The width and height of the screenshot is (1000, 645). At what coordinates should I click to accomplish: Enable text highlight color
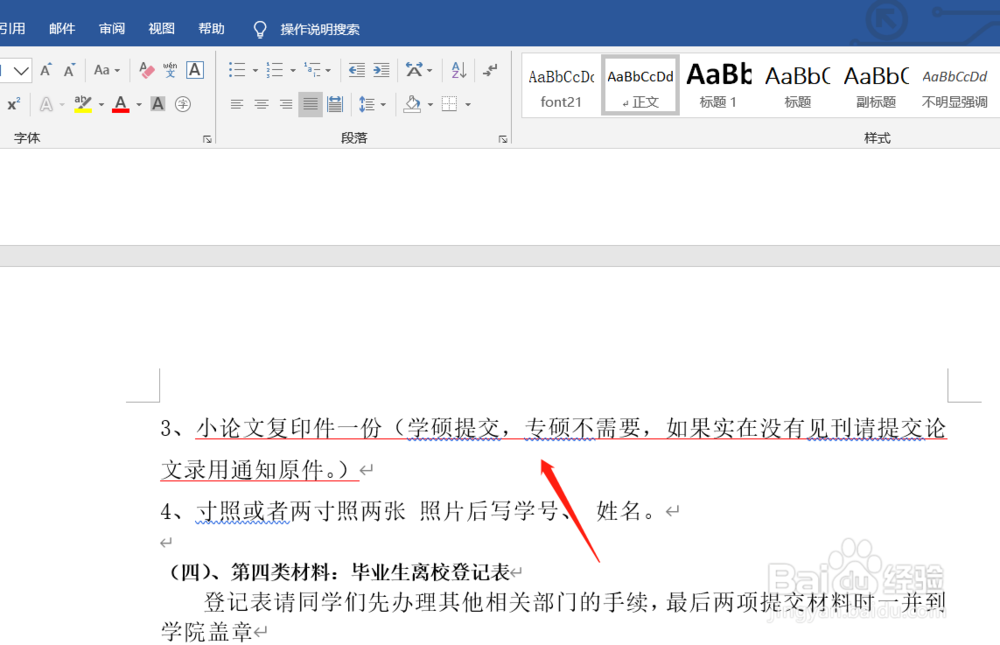coord(81,103)
